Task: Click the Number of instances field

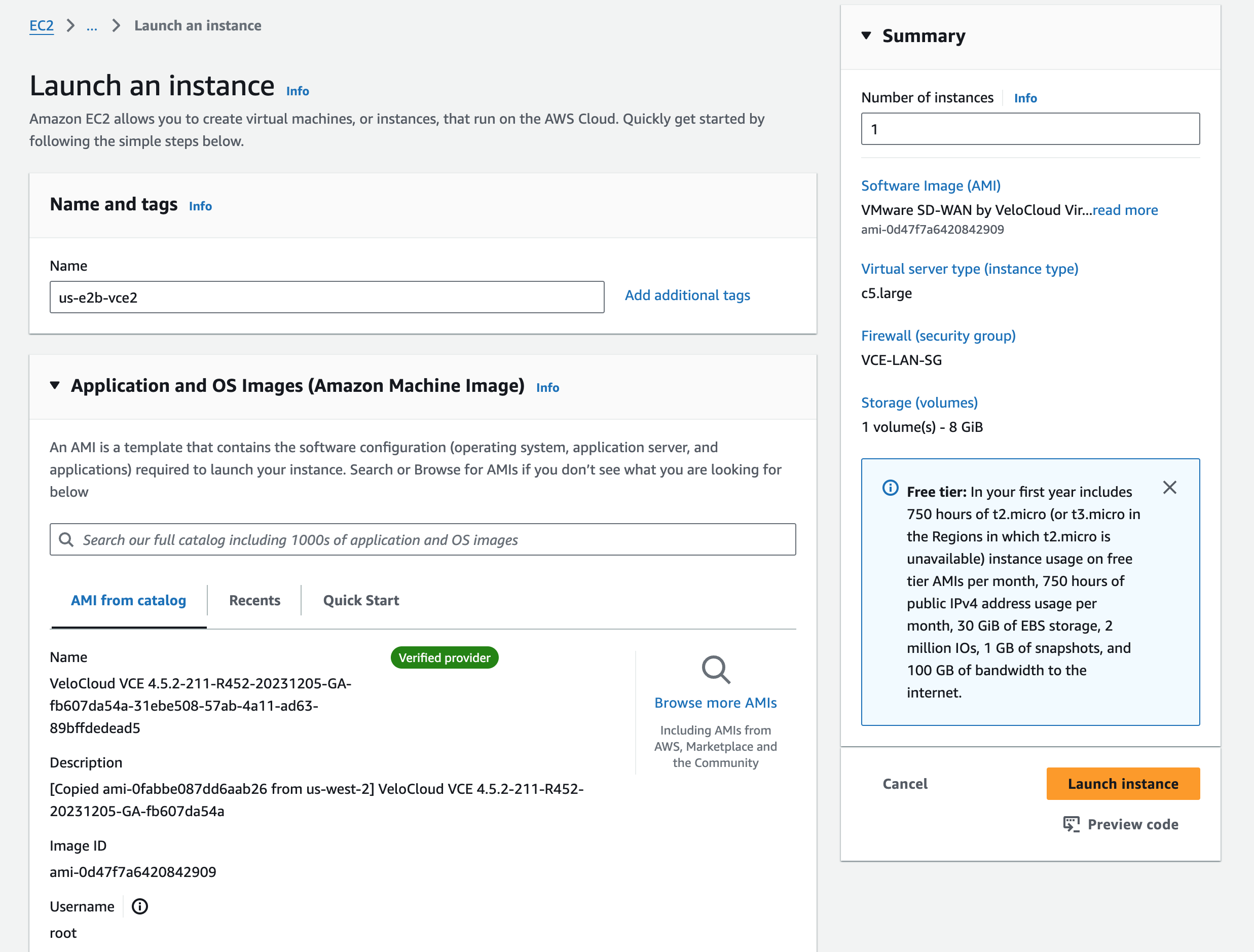Action: click(x=1030, y=129)
